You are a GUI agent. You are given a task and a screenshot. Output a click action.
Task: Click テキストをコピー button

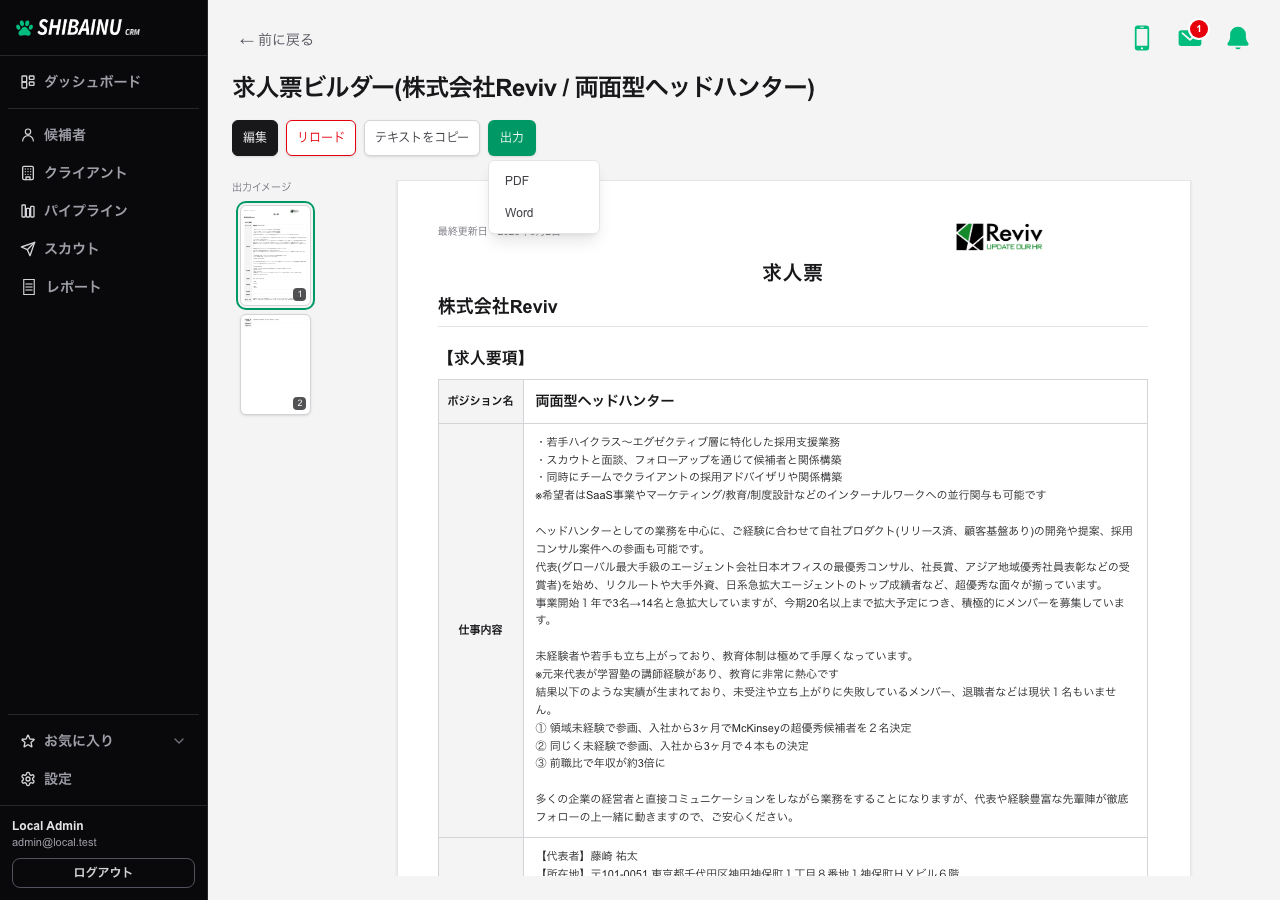[x=422, y=138]
